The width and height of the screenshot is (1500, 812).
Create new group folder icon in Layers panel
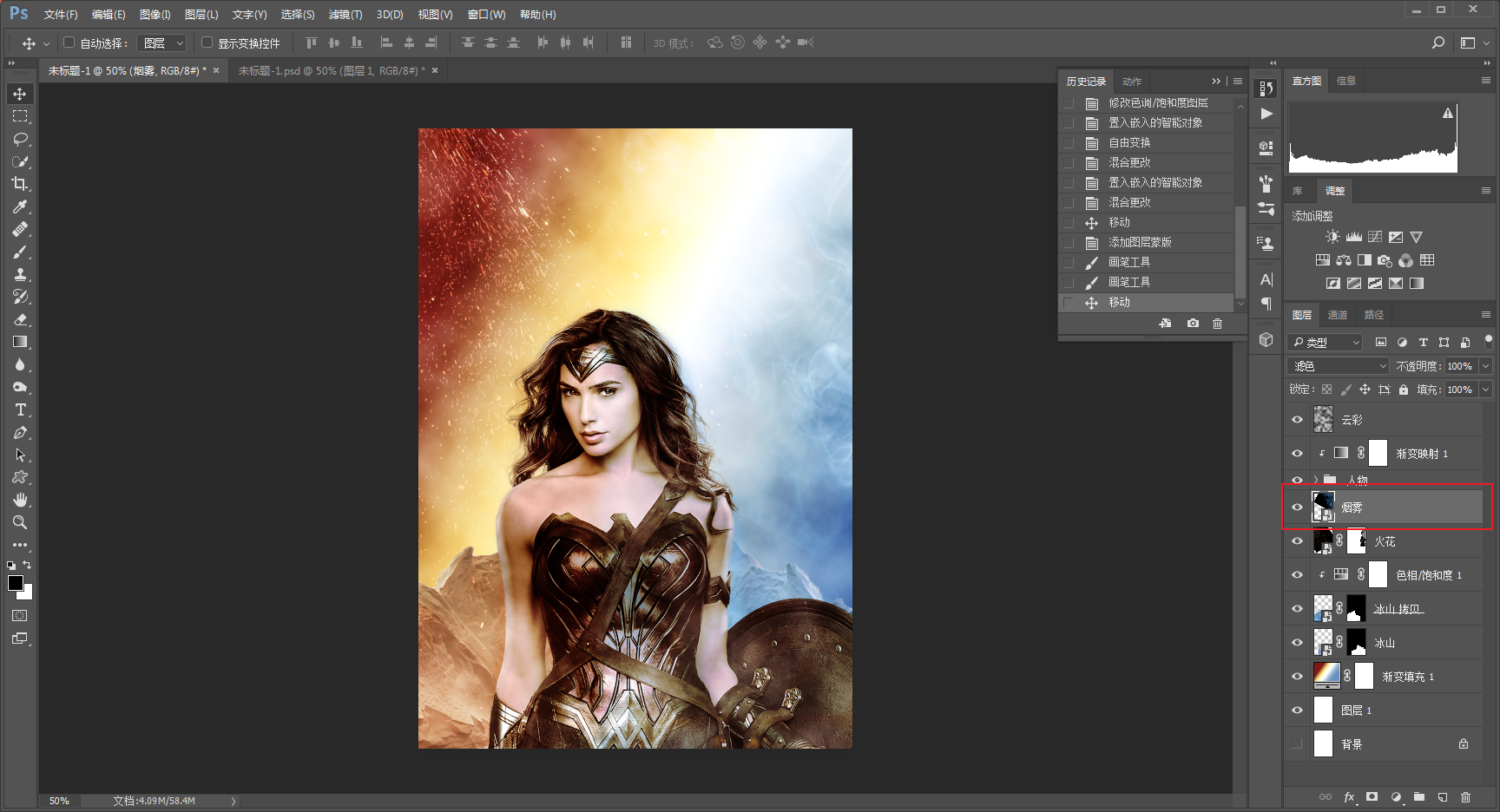[1418, 796]
